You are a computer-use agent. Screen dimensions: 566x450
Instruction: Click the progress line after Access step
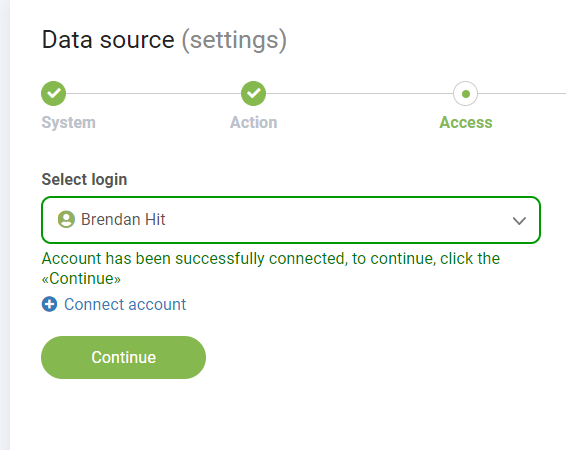point(522,93)
